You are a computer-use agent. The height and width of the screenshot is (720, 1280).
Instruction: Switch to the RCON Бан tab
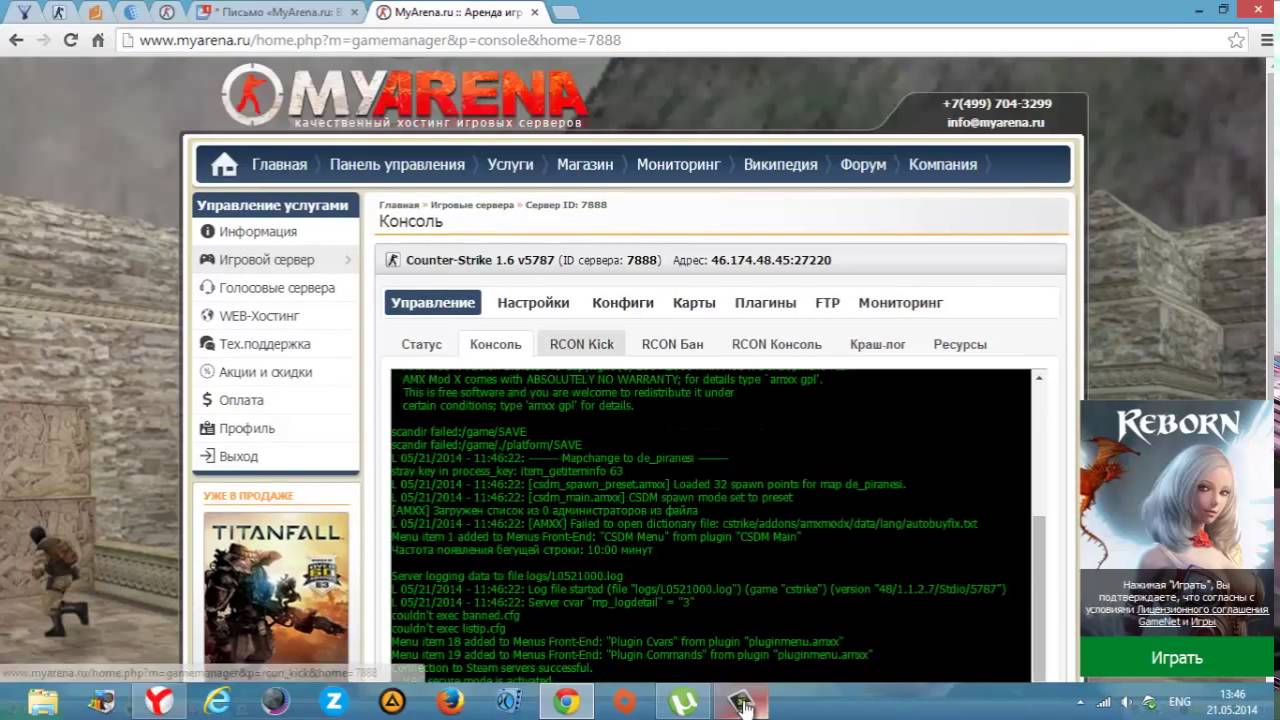(672, 344)
